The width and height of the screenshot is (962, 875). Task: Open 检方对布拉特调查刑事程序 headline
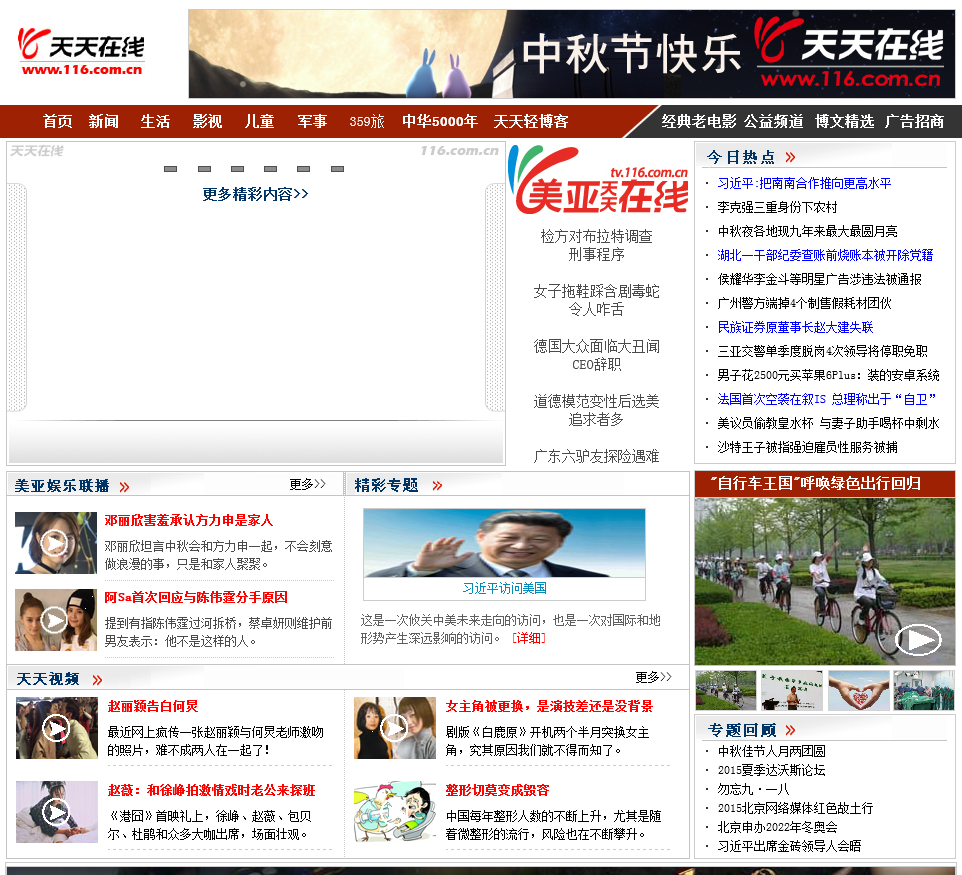pyautogui.click(x=596, y=245)
